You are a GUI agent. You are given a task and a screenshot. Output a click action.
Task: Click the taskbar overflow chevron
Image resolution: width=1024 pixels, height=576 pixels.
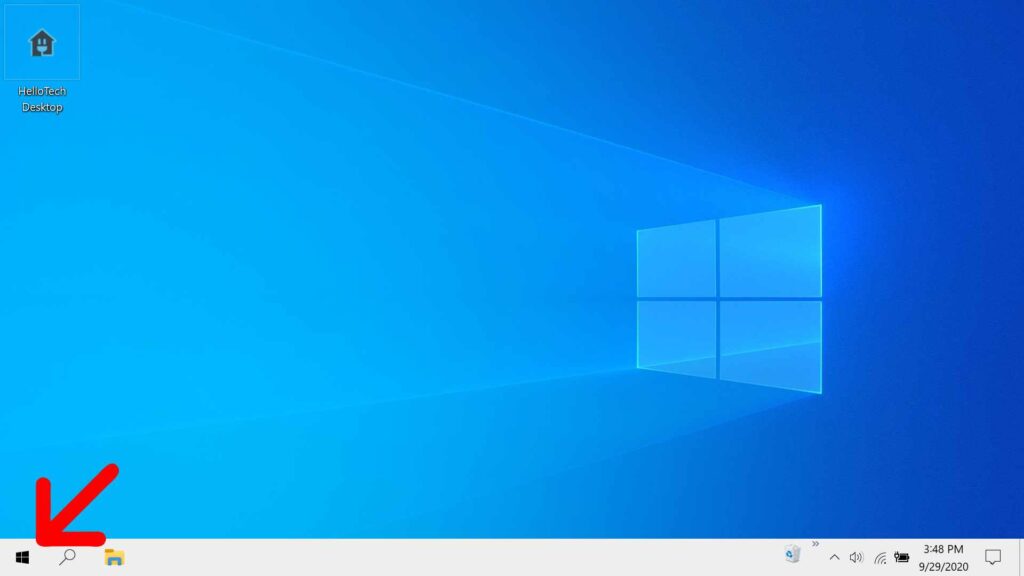pyautogui.click(x=815, y=544)
